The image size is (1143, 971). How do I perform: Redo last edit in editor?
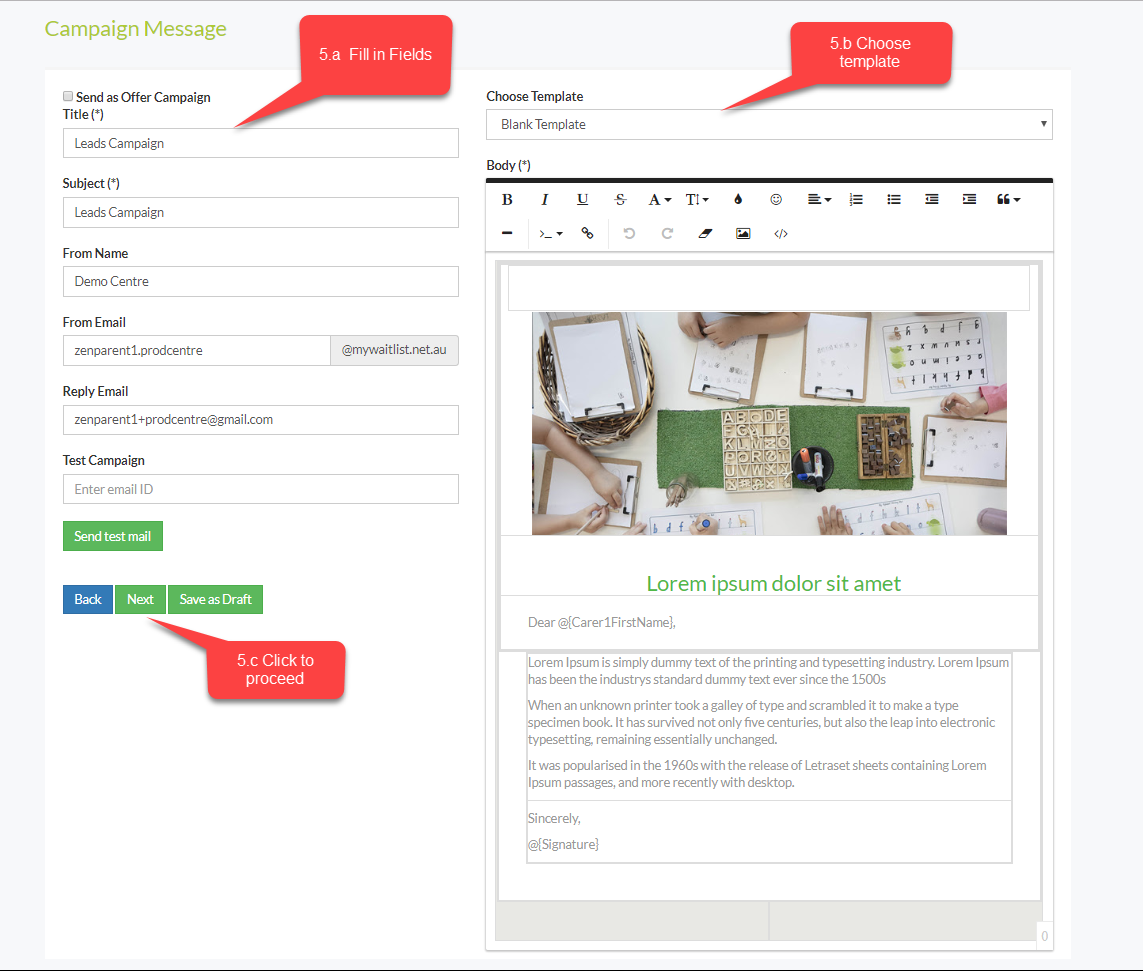click(667, 233)
